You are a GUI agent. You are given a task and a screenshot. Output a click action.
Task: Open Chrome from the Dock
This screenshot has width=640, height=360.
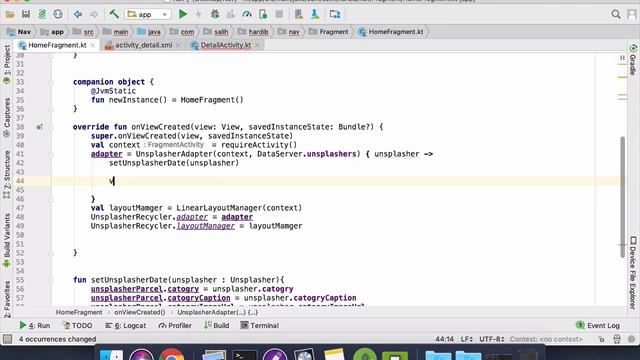(171, 354)
